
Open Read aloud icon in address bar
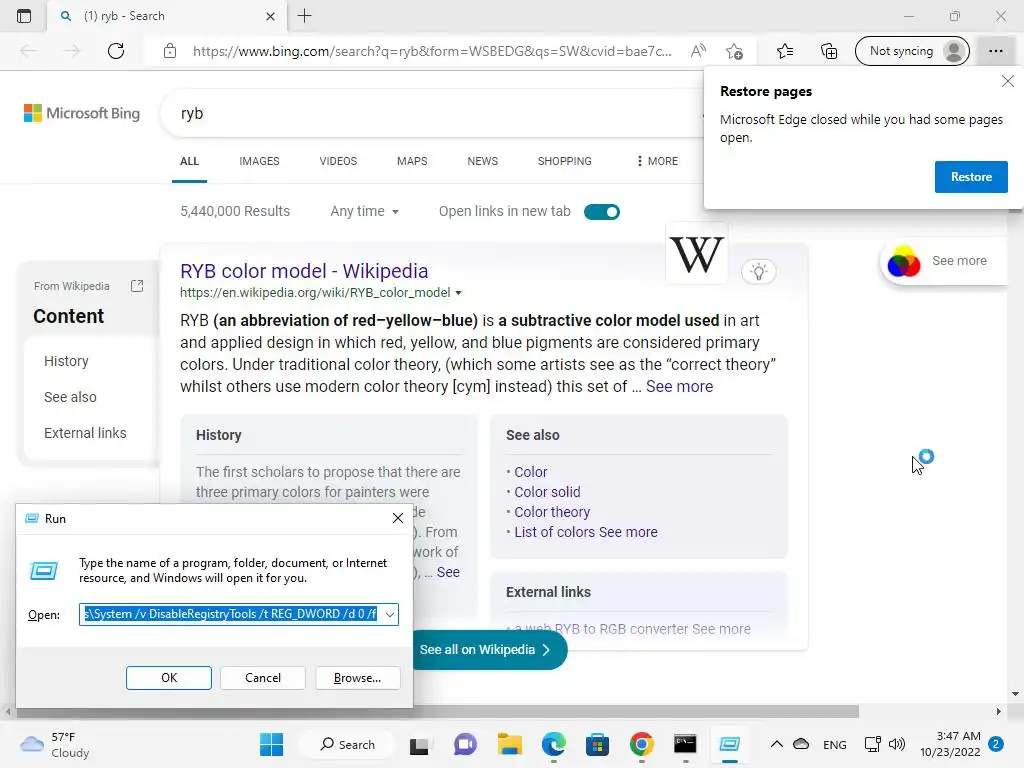tap(698, 51)
